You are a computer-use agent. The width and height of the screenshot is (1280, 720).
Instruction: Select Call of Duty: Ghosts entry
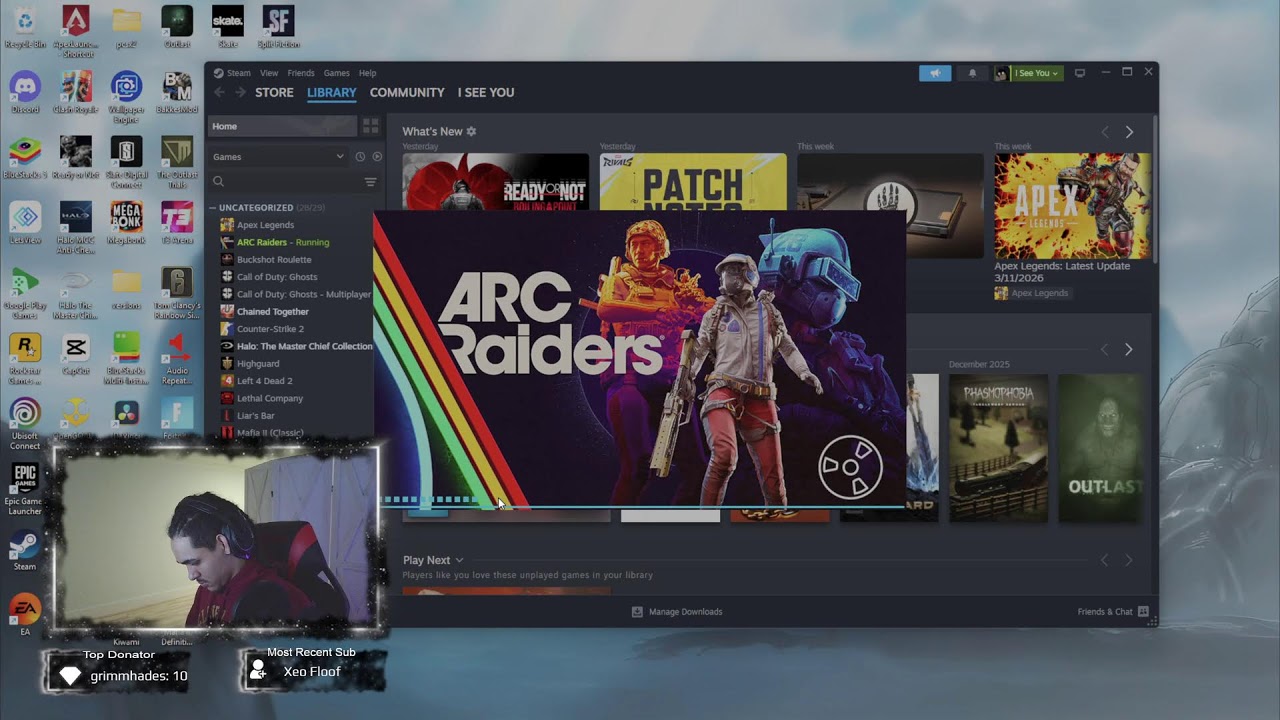277,277
